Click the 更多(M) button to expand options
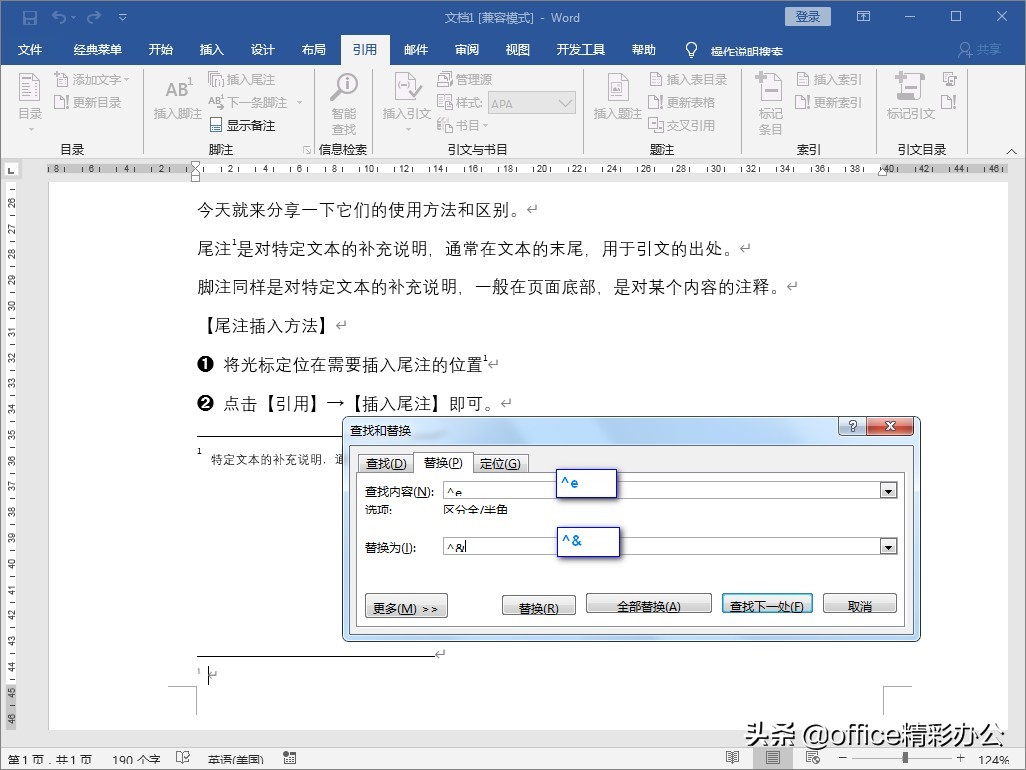Viewport: 1026px width, 770px height. click(x=406, y=607)
